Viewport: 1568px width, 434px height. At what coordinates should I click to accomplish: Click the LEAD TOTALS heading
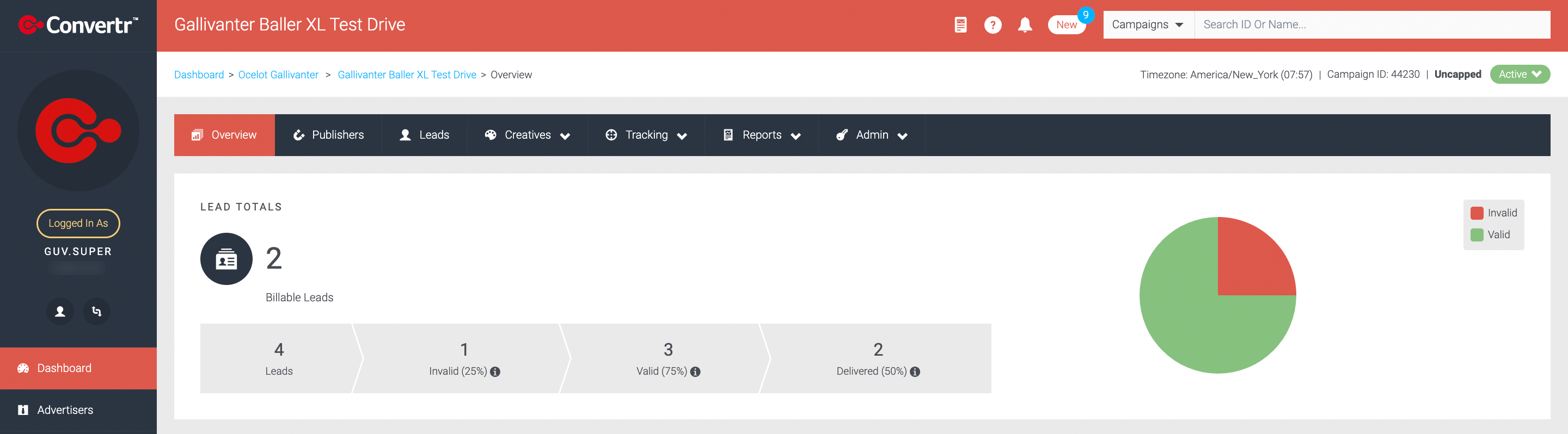[241, 207]
